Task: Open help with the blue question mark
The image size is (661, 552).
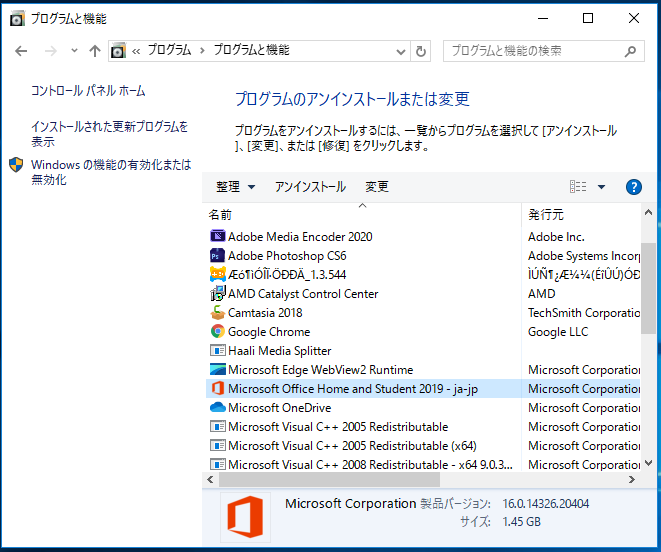Action: pyautogui.click(x=634, y=187)
